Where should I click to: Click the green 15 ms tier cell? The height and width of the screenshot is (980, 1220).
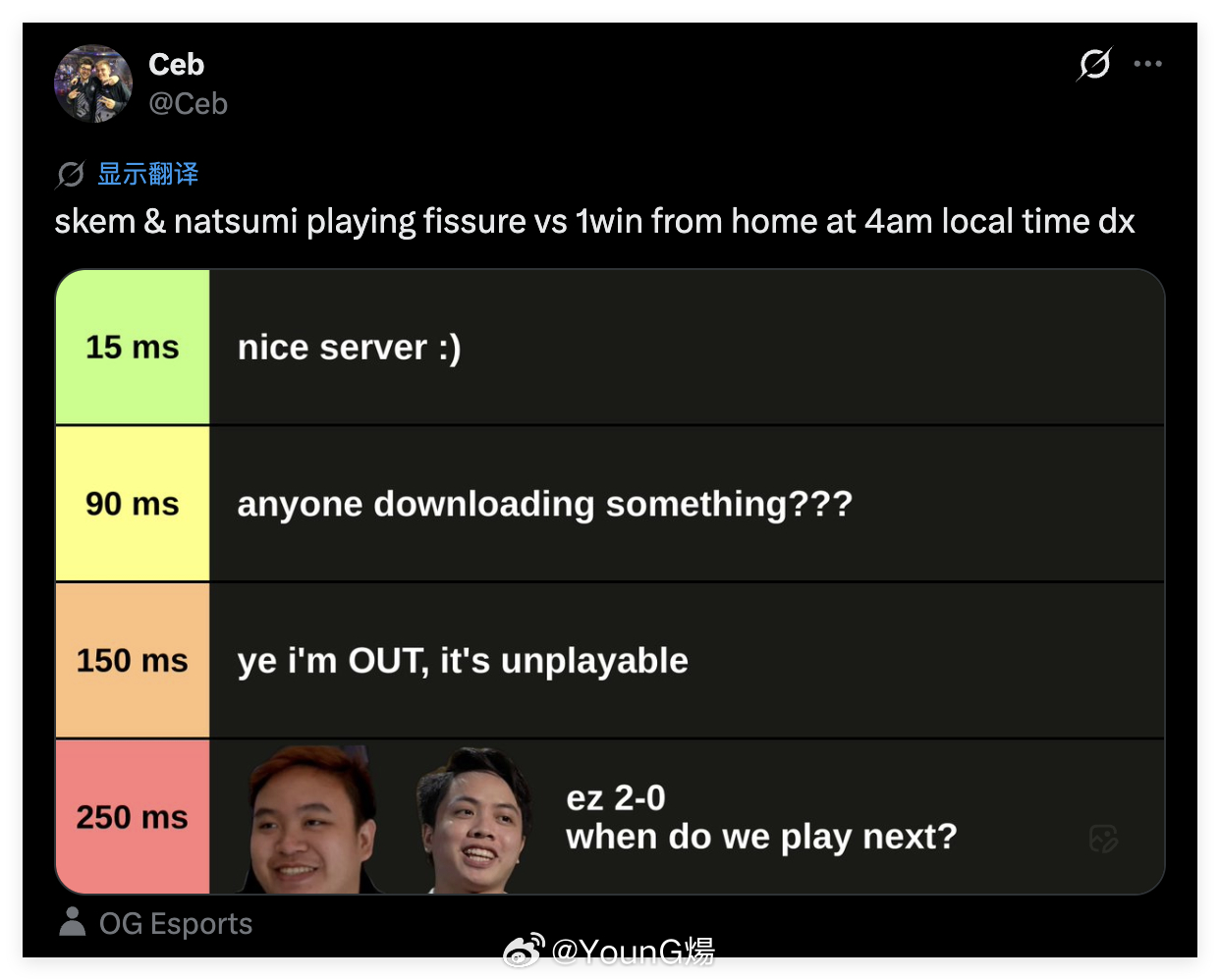pos(133,347)
